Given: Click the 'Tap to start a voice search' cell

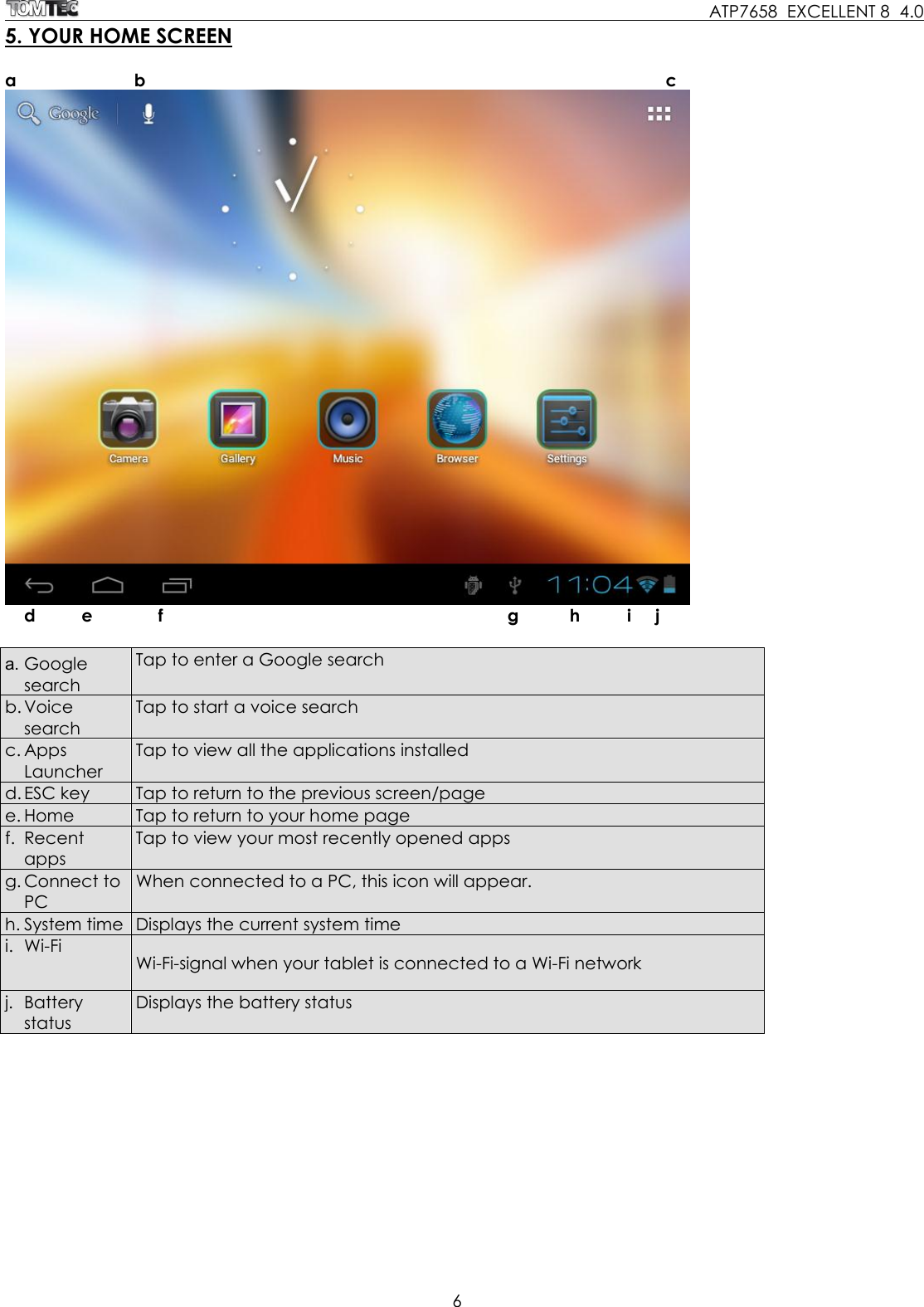Looking at the screenshot, I should click(x=448, y=716).
